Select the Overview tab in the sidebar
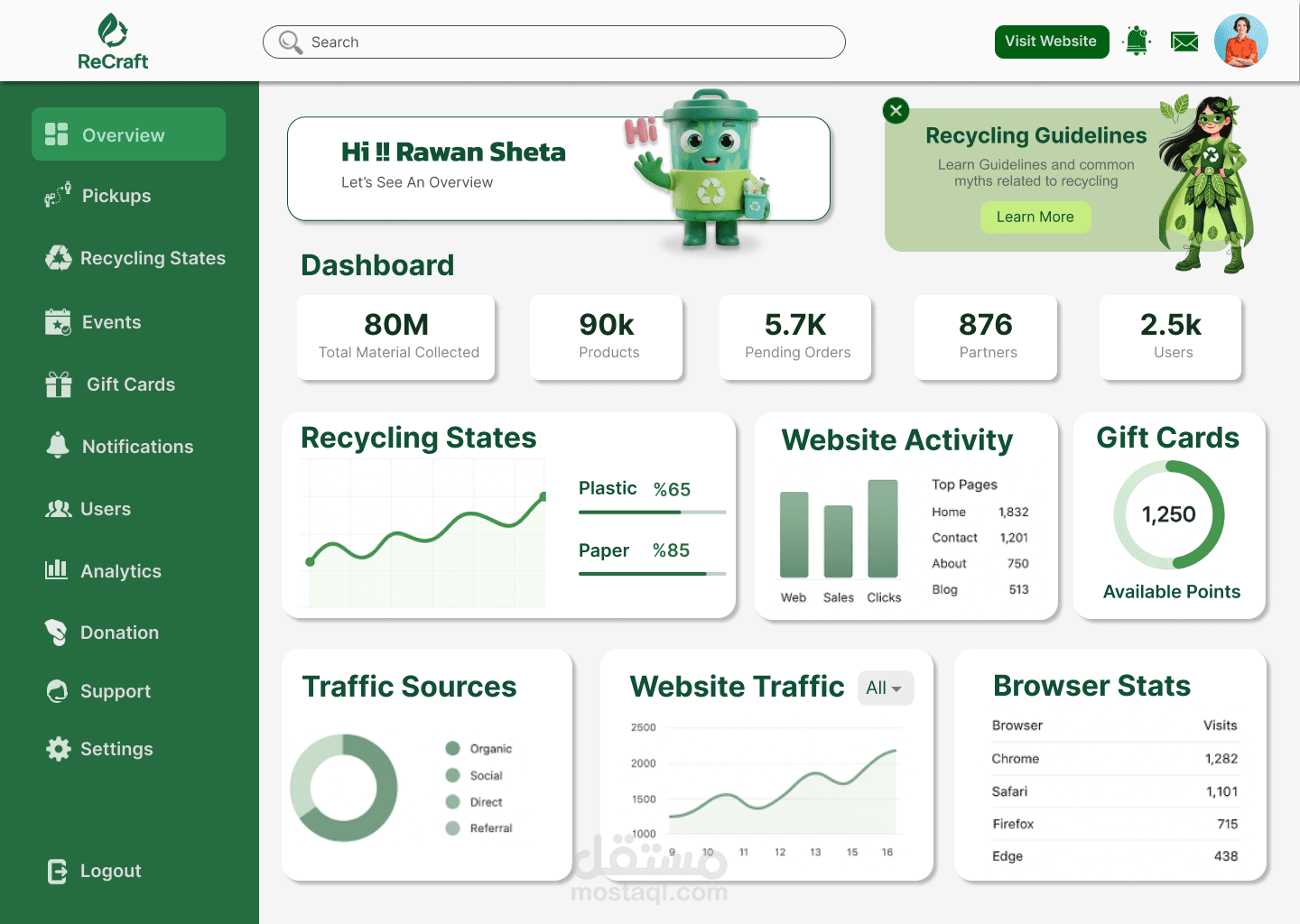 (128, 134)
